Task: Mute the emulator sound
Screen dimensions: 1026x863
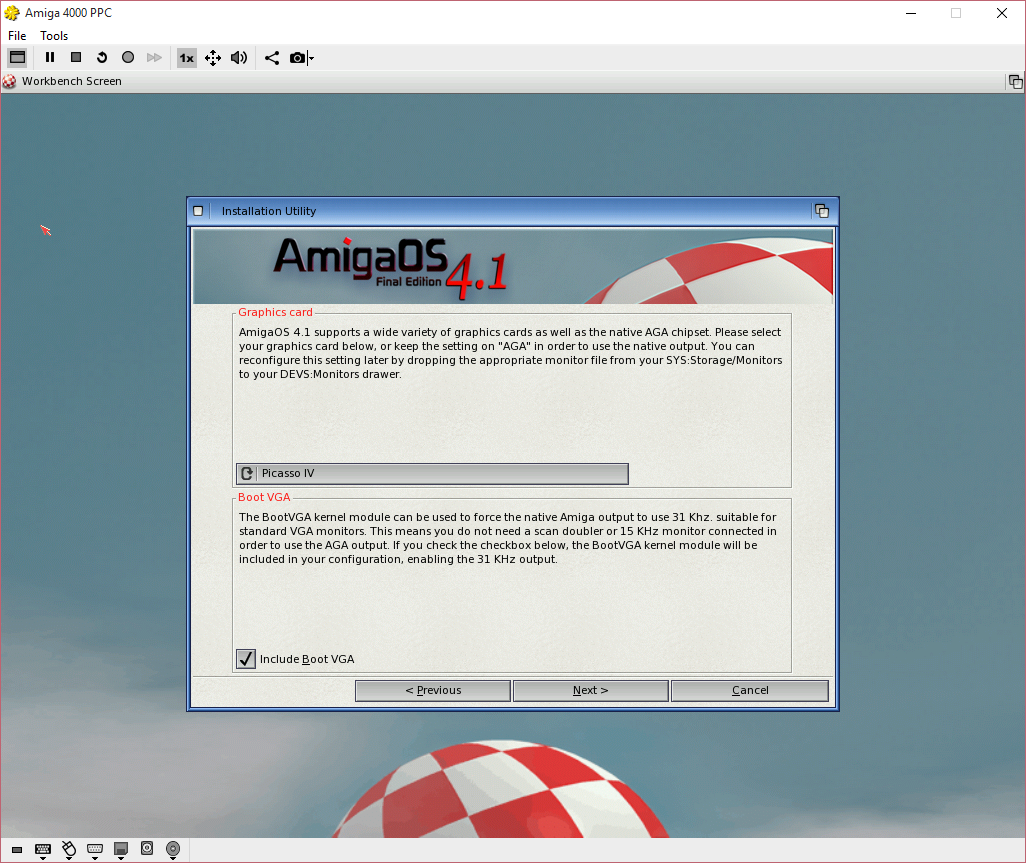Action: pyautogui.click(x=239, y=58)
